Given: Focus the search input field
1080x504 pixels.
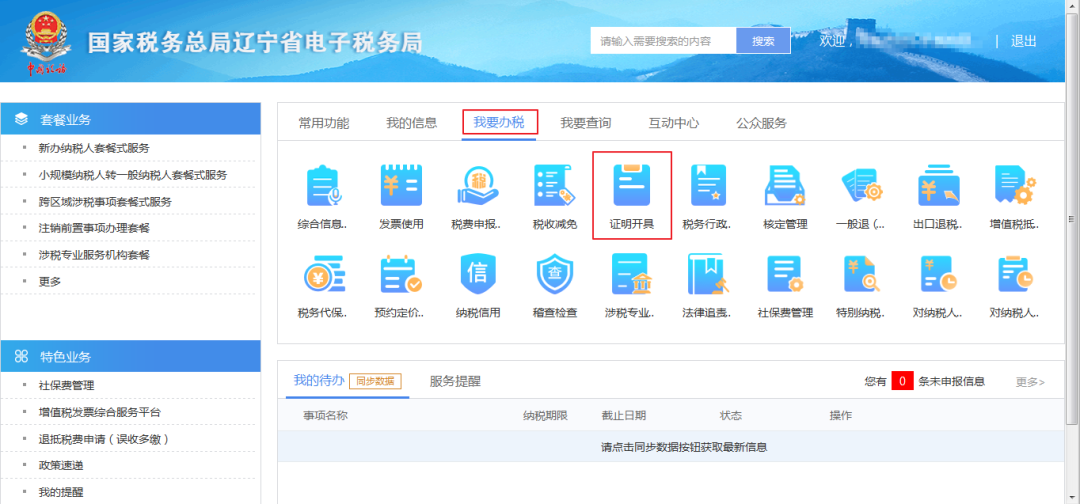Looking at the screenshot, I should coord(663,41).
